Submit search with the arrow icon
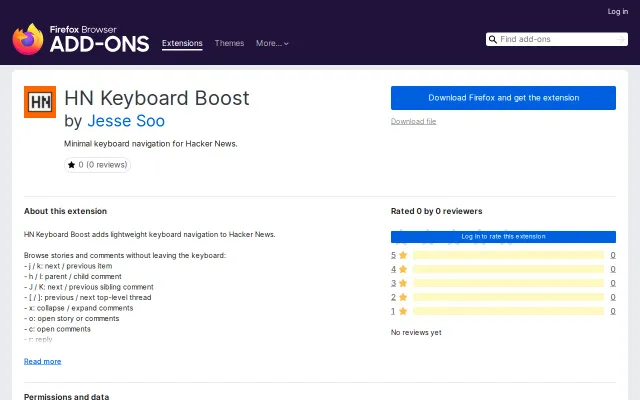The height and width of the screenshot is (400, 640). point(620,39)
